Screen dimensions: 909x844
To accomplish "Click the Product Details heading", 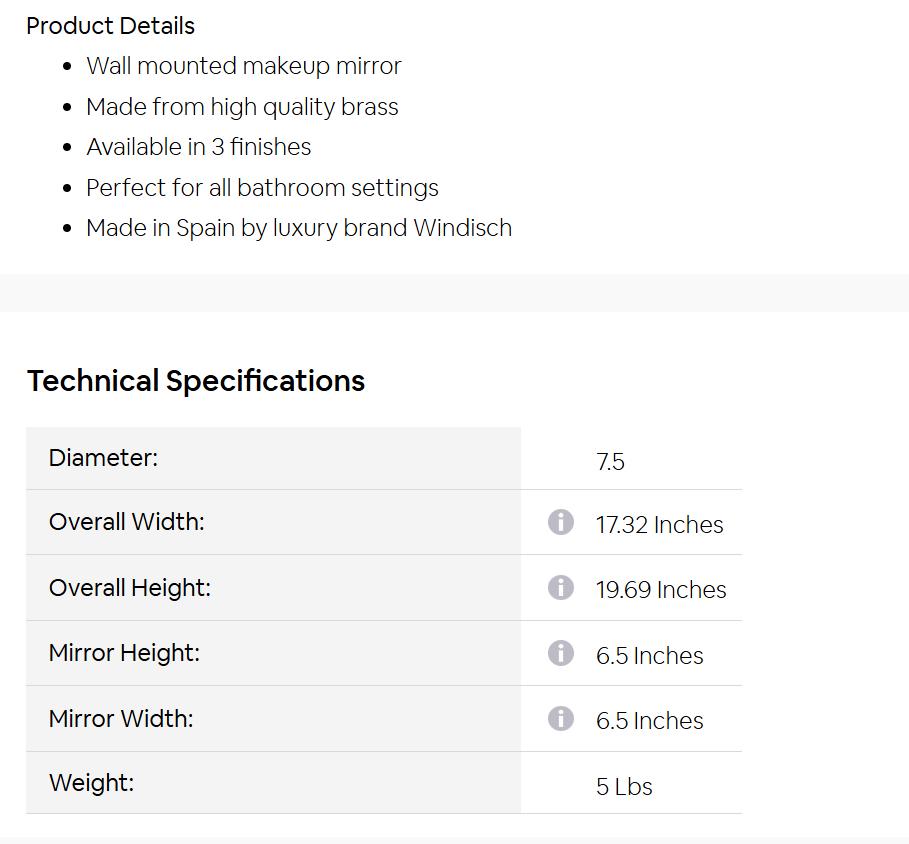I will tap(110, 26).
